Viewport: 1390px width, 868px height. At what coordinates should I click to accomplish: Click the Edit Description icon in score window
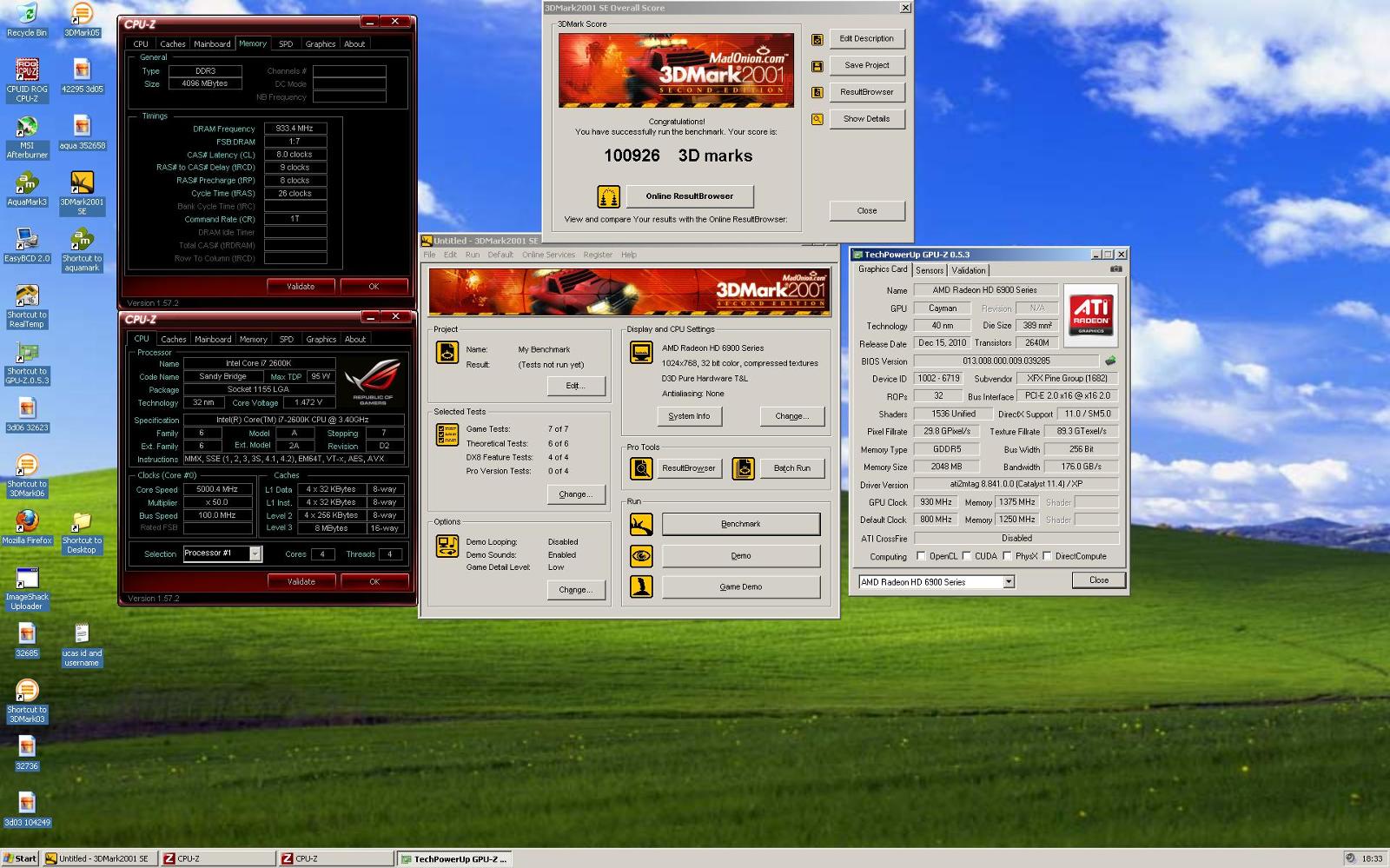click(817, 39)
